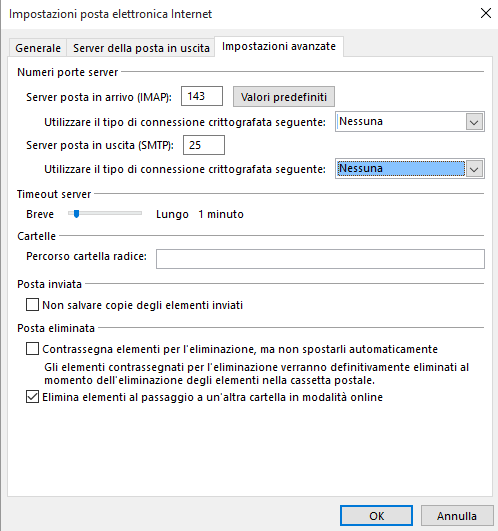498x531 pixels.
Task: Click the SMTP port number field
Action: (x=204, y=145)
